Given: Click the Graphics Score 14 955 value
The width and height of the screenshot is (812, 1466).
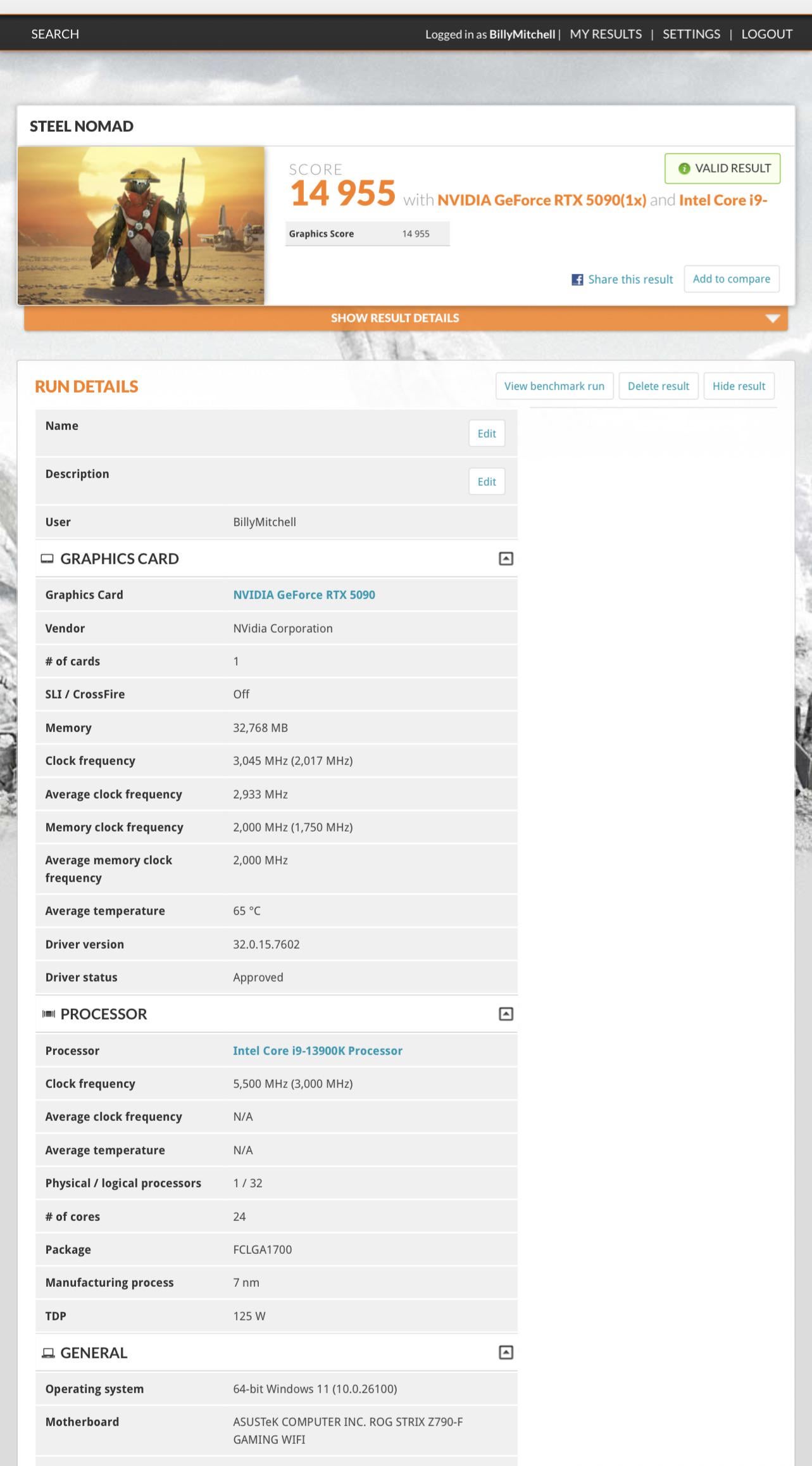Looking at the screenshot, I should [x=416, y=234].
